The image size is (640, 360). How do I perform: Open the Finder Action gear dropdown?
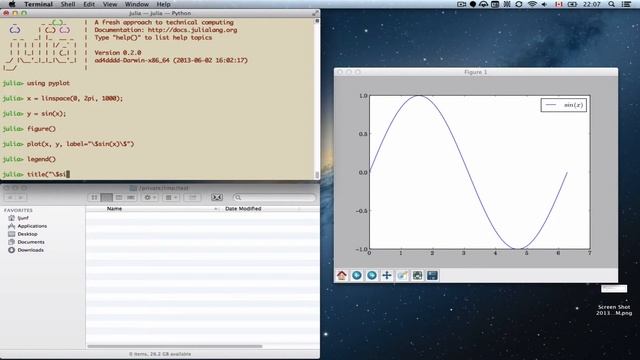[x=150, y=198]
